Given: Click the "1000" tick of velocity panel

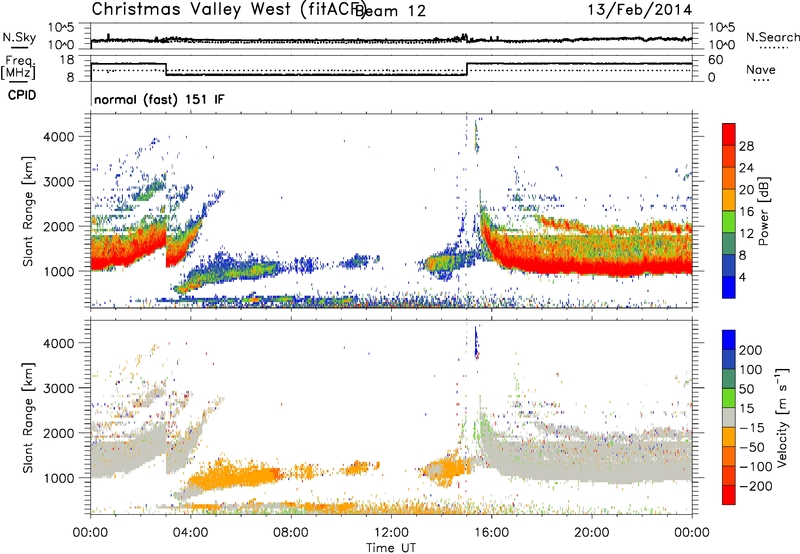Looking at the screenshot, I should 58,478.
